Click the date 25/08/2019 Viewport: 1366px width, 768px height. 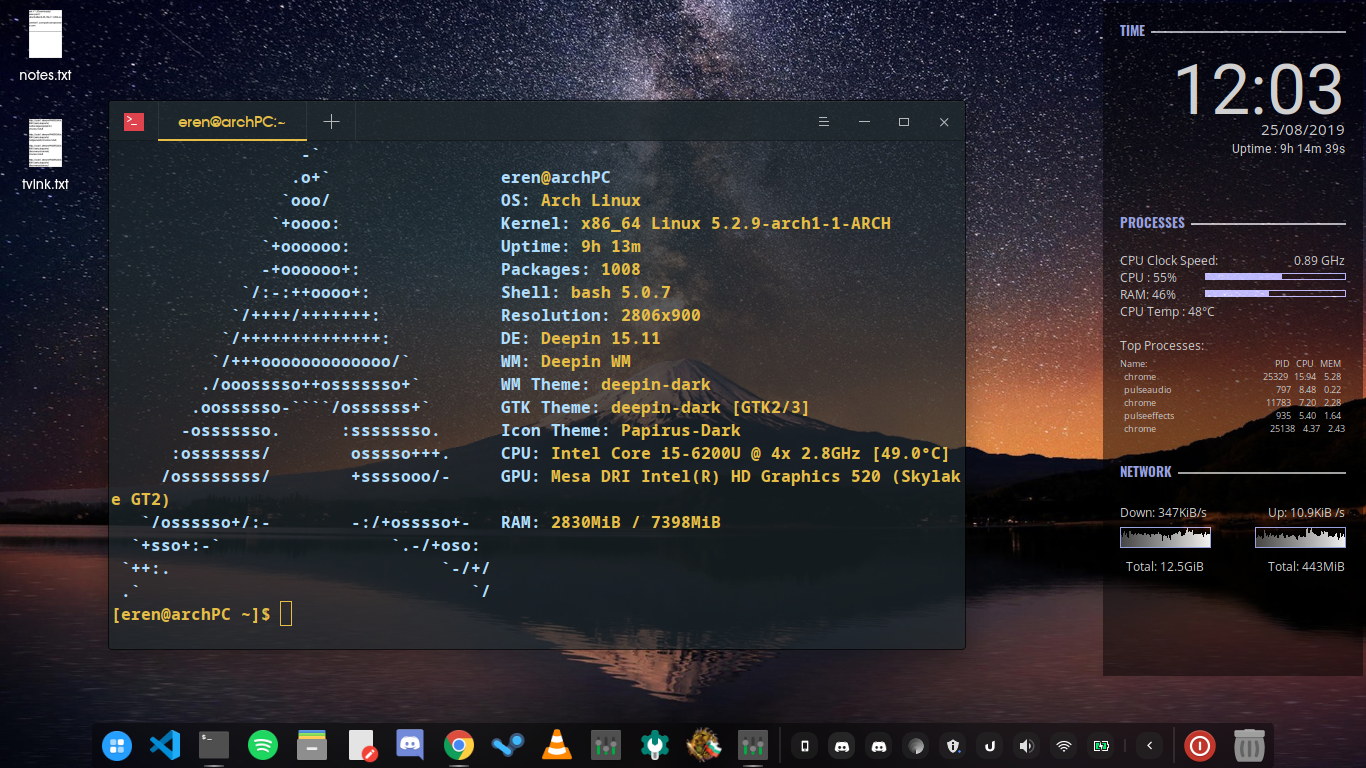1302,130
